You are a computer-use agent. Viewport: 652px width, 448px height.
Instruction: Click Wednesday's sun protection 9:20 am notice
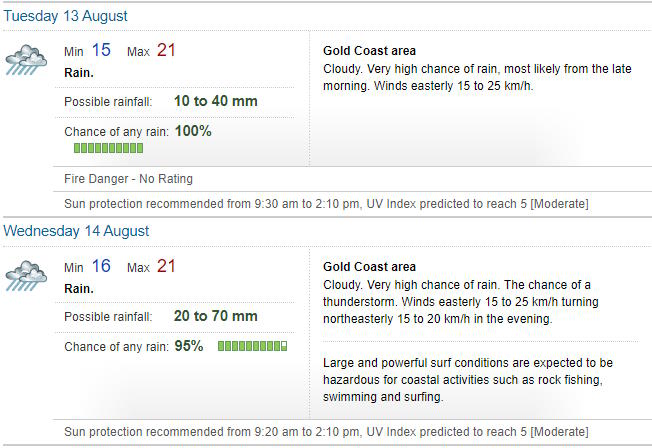tap(326, 432)
